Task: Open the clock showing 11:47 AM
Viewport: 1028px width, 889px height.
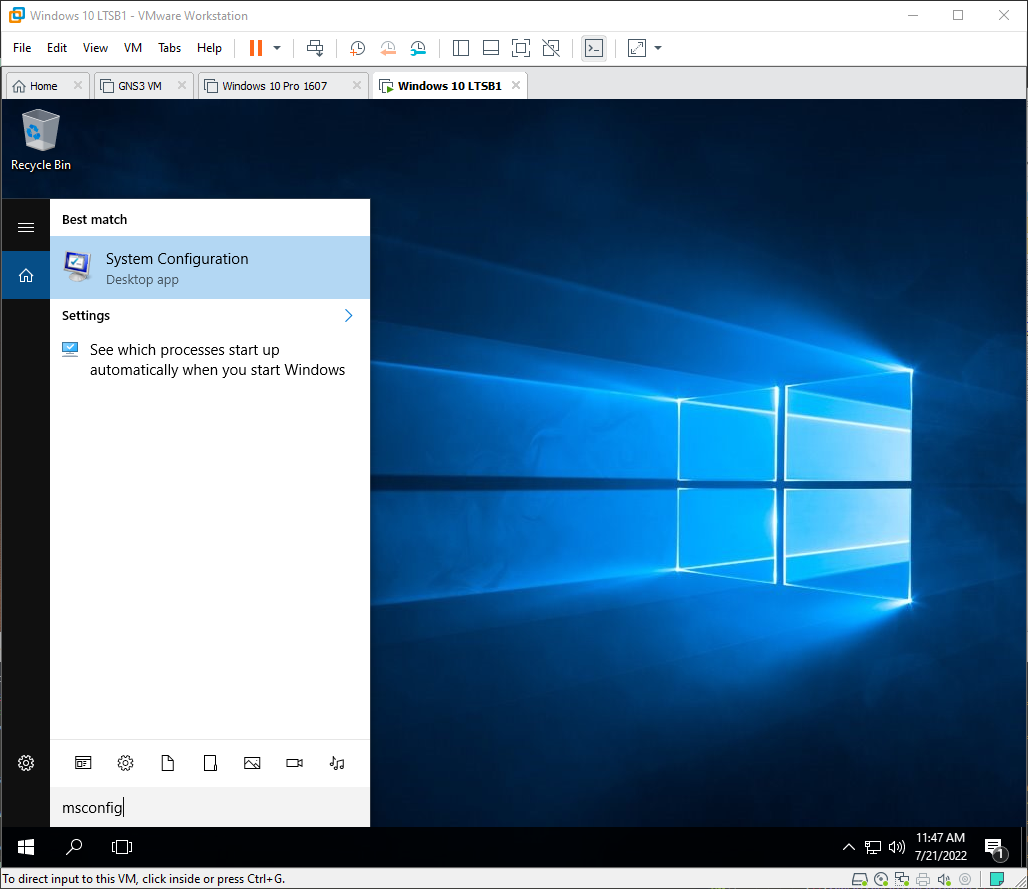Action: (940, 846)
